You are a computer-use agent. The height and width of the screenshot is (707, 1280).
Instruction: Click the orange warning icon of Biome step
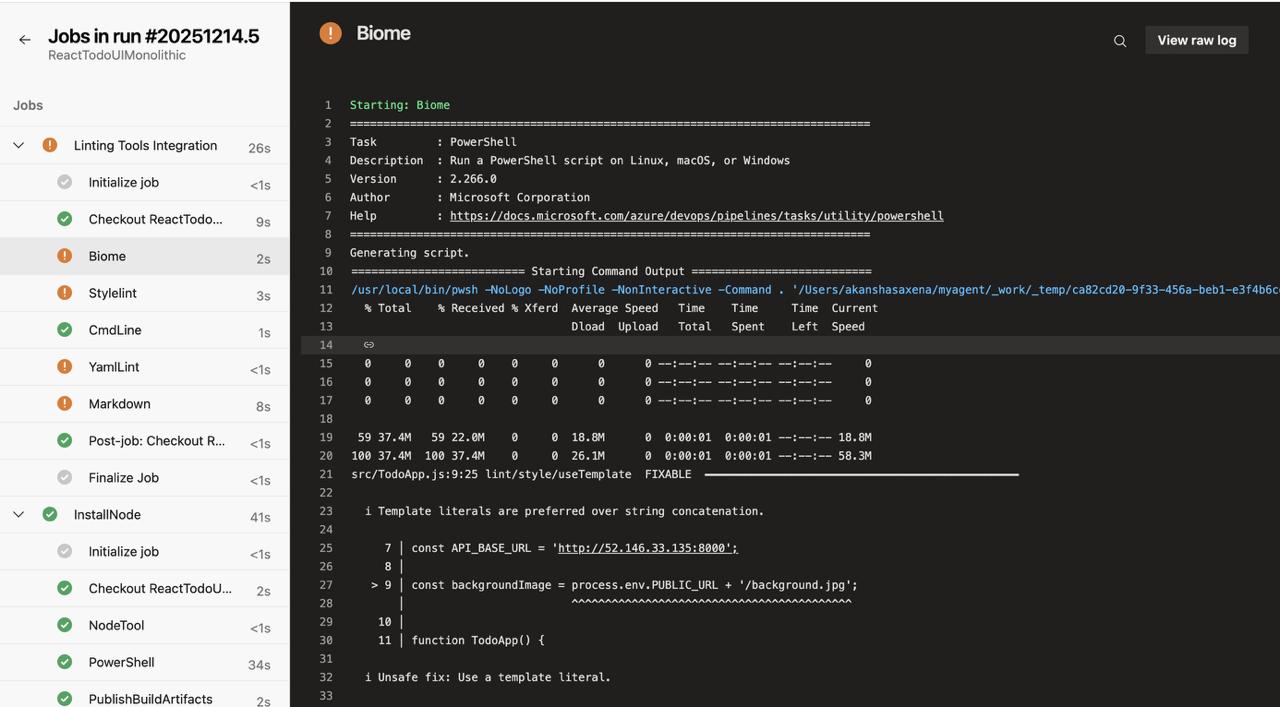pos(65,256)
